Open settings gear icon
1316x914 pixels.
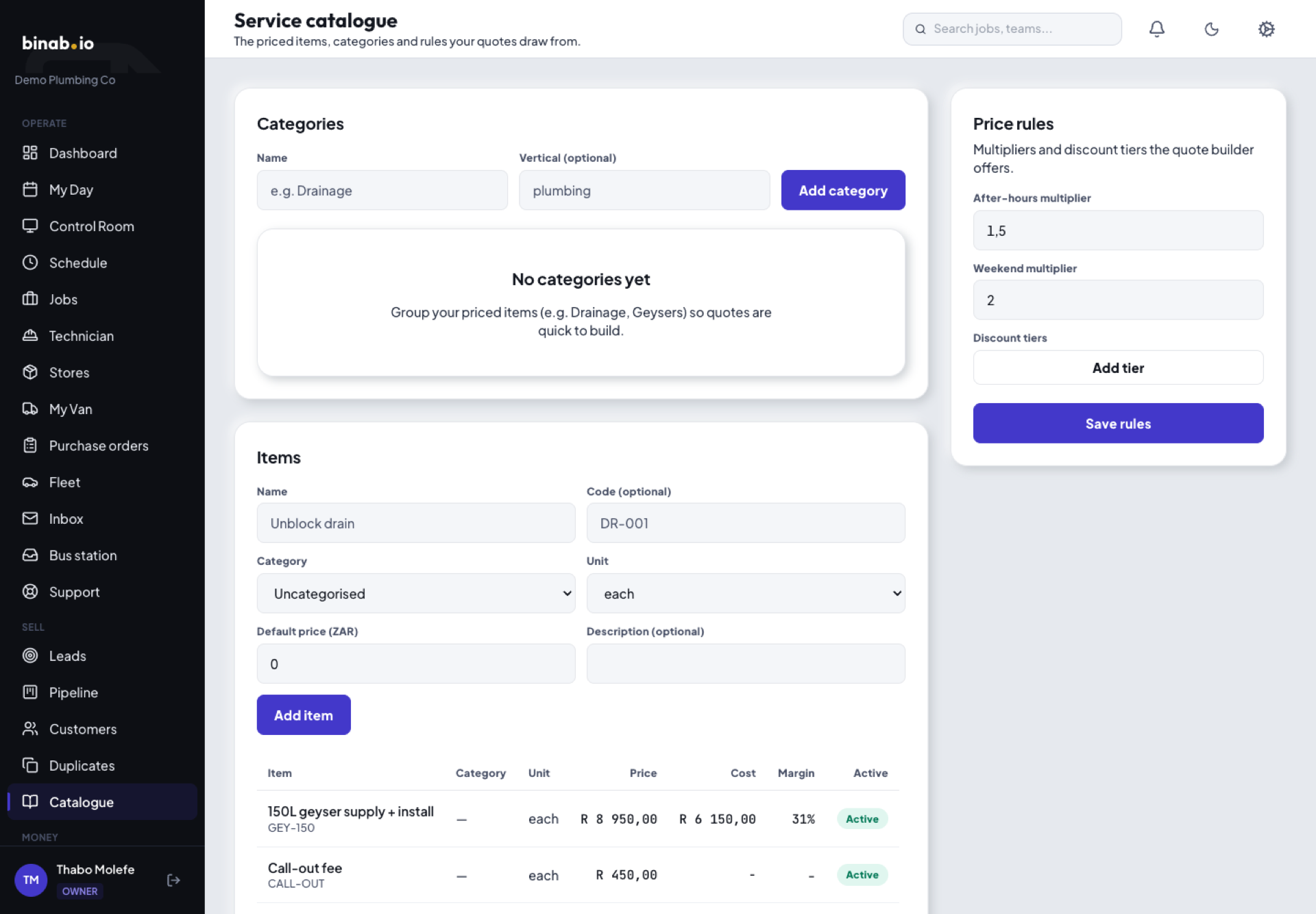[x=1267, y=29]
